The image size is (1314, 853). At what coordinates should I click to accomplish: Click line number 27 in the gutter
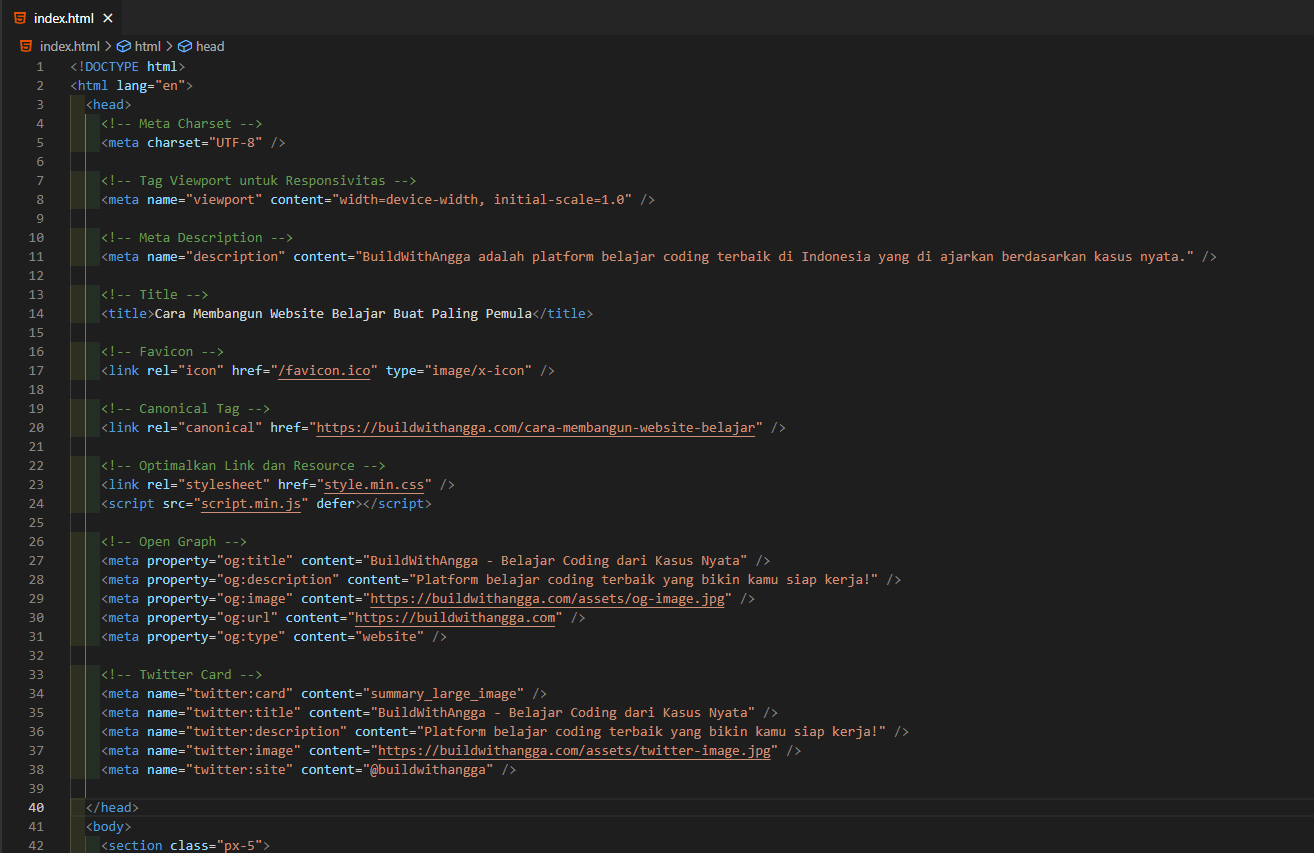[36, 560]
